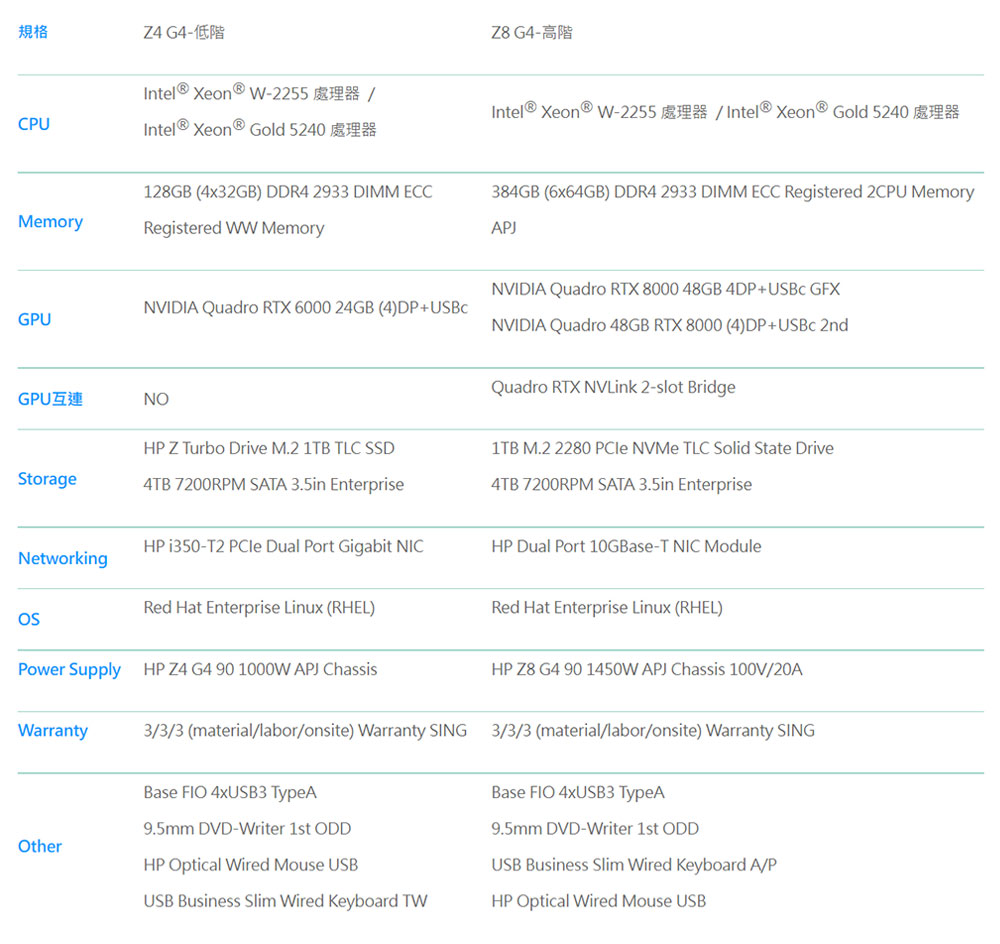The width and height of the screenshot is (1000, 944).
Task: Click the Memory row label
Action: pyautogui.click(x=50, y=222)
